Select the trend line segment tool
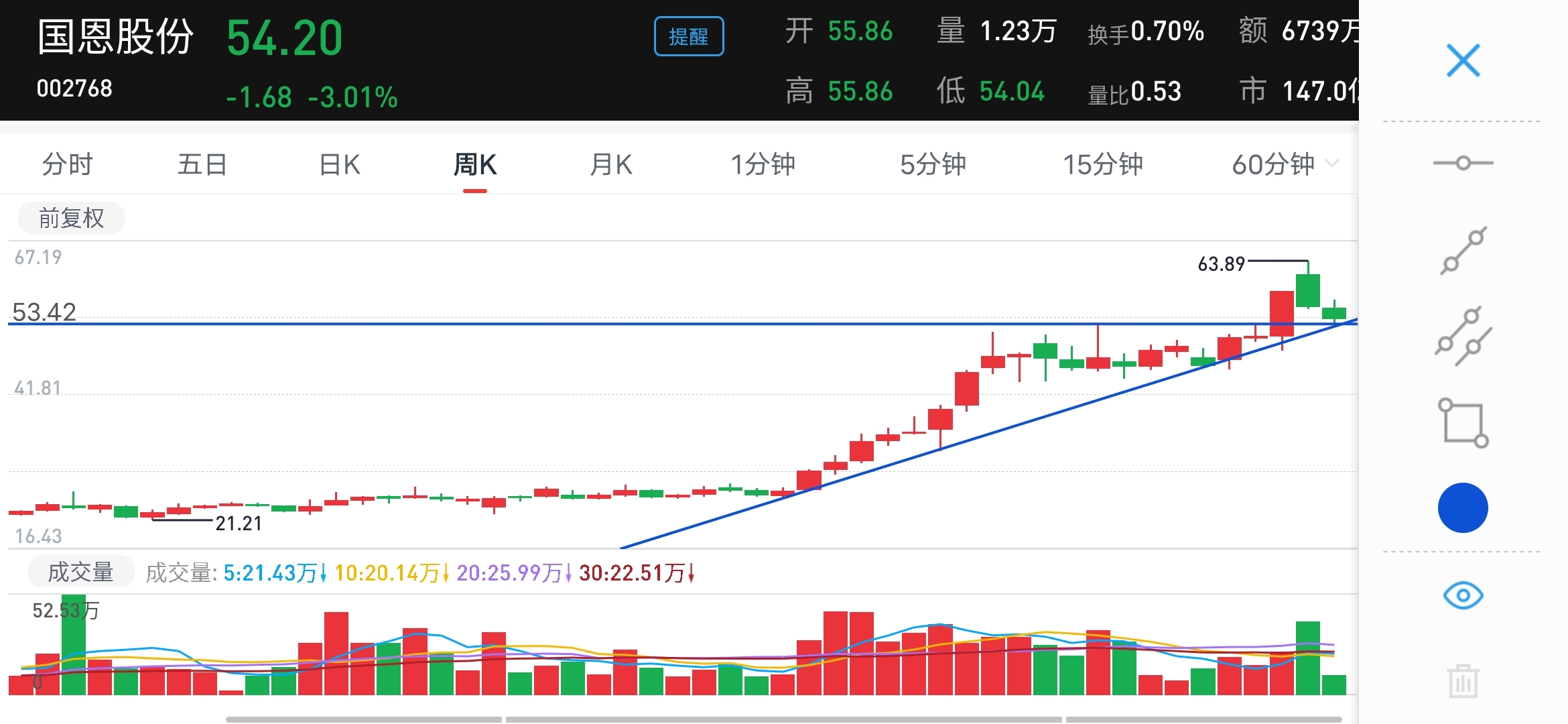 tap(1463, 251)
